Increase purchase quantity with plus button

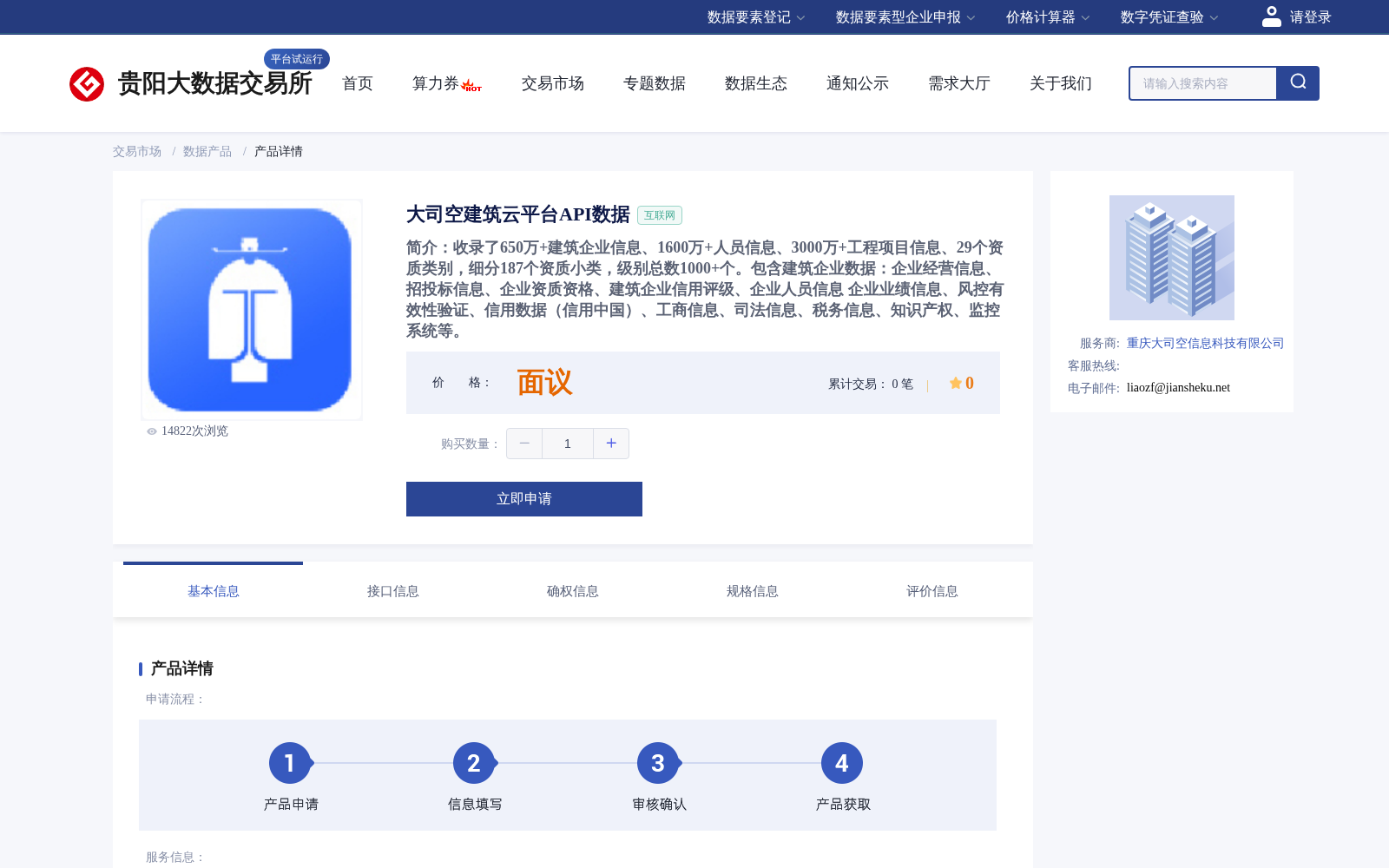[611, 444]
